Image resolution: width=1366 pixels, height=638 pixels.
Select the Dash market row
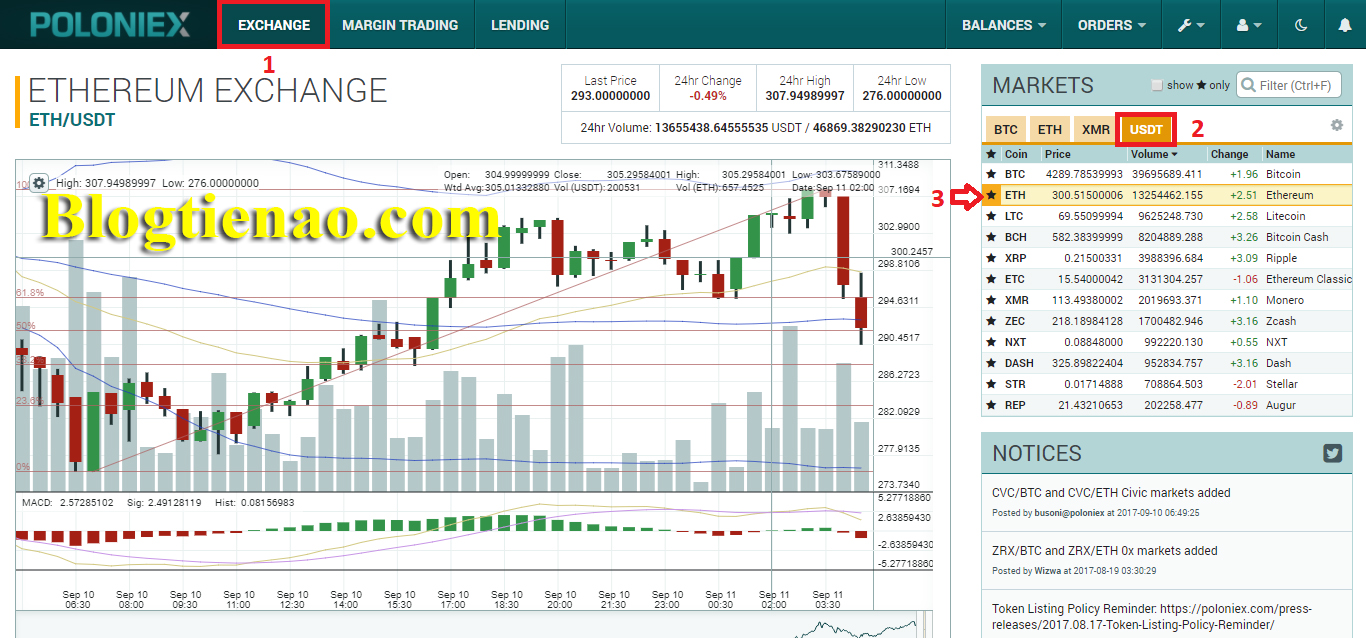click(x=1167, y=363)
